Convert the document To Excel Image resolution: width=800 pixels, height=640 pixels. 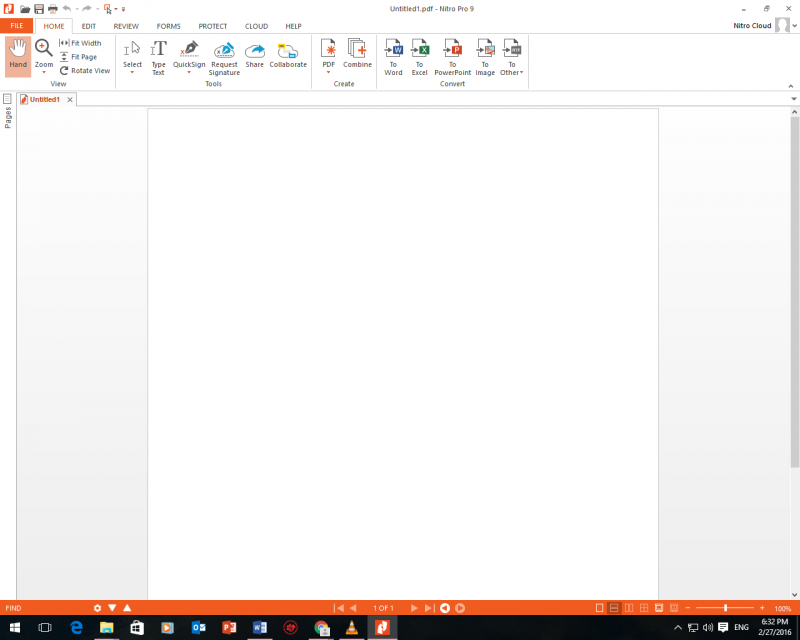click(419, 57)
